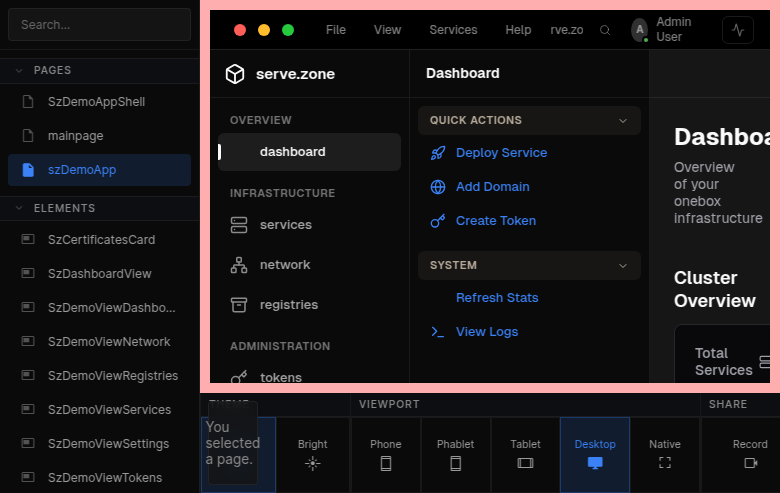The image size is (780, 493).
Task: Click the Search input field
Action: pos(99,24)
